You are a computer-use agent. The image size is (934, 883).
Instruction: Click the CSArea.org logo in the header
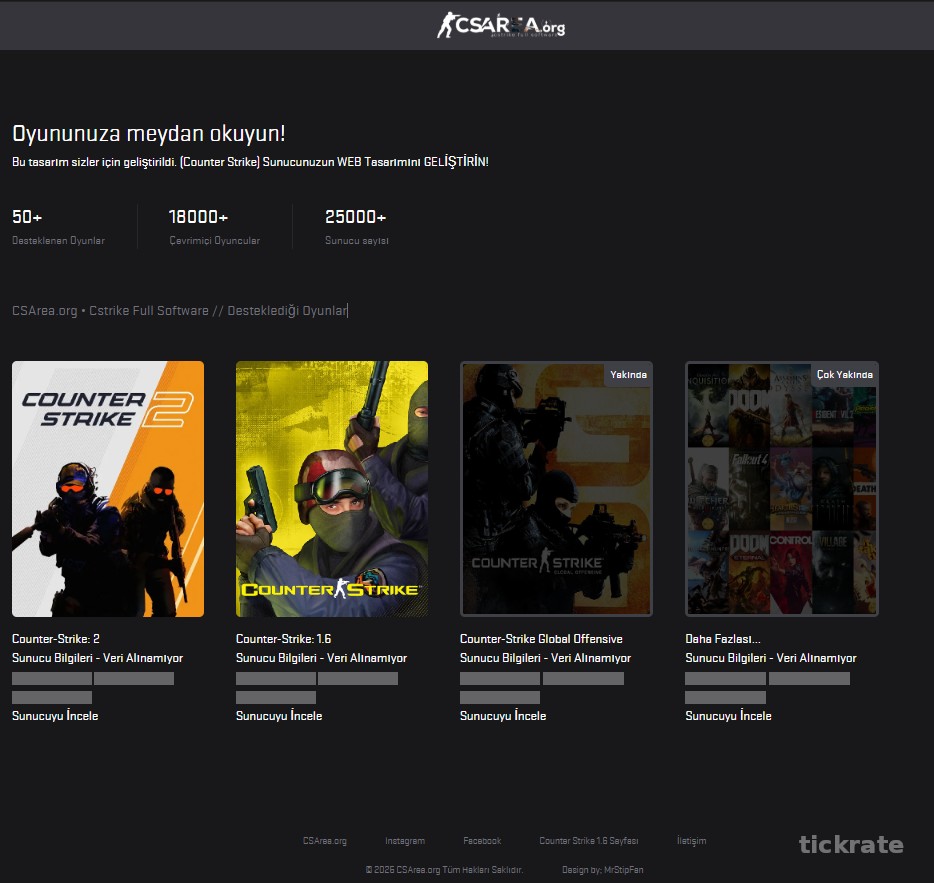coord(499,25)
